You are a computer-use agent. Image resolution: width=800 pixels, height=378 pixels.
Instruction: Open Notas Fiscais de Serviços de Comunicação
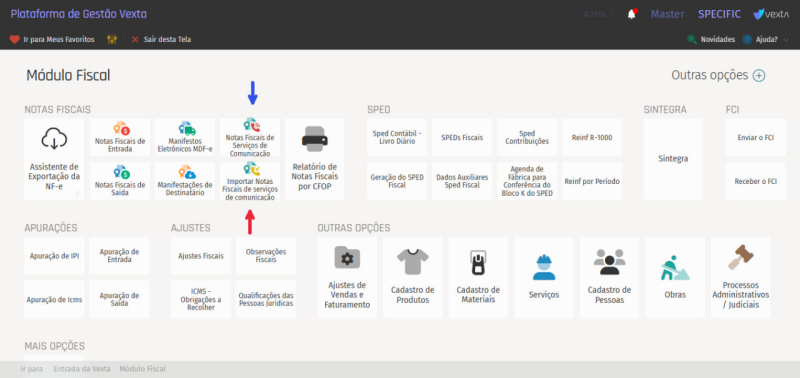pyautogui.click(x=249, y=137)
